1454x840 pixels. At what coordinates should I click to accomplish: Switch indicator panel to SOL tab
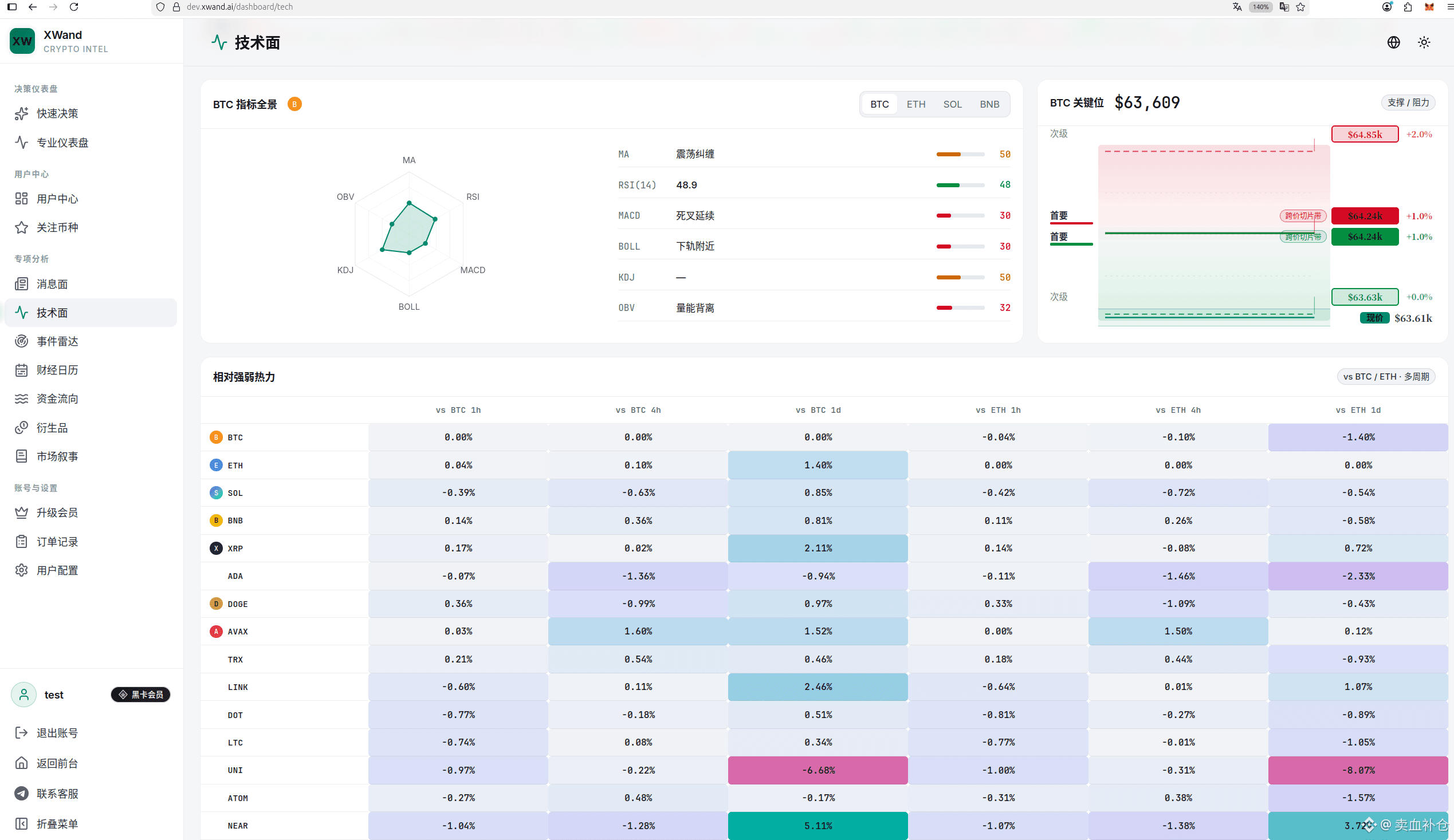tap(952, 104)
